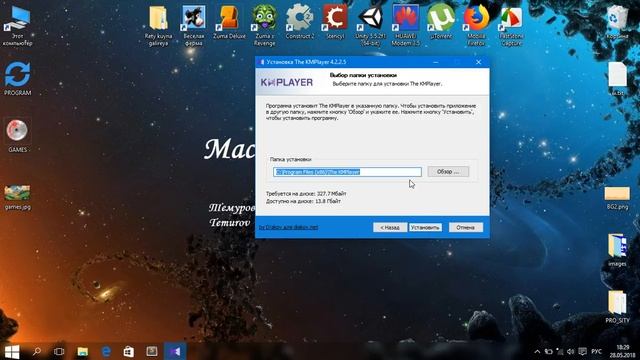
Task: Open the Action Center notifications icon
Action: (582, 351)
